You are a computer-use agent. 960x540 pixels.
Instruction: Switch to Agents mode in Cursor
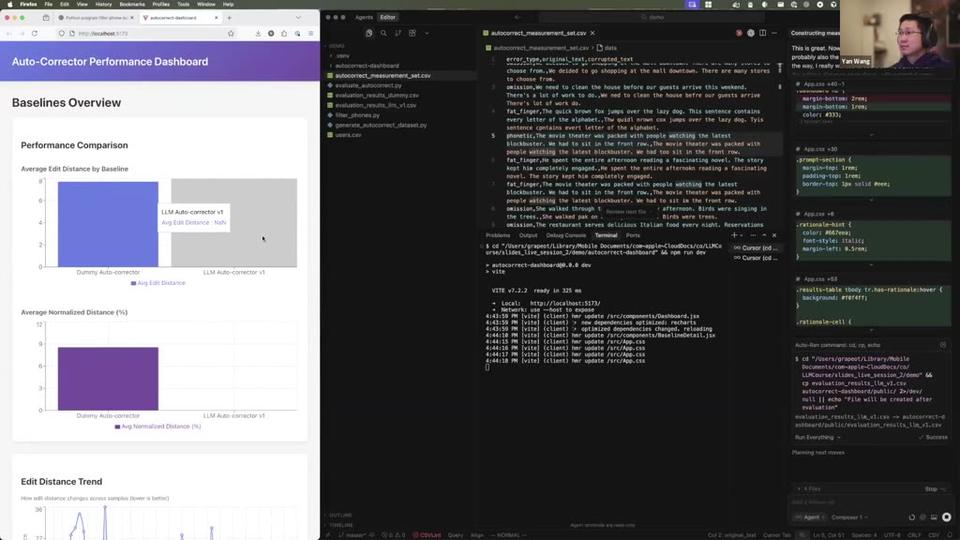(364, 17)
